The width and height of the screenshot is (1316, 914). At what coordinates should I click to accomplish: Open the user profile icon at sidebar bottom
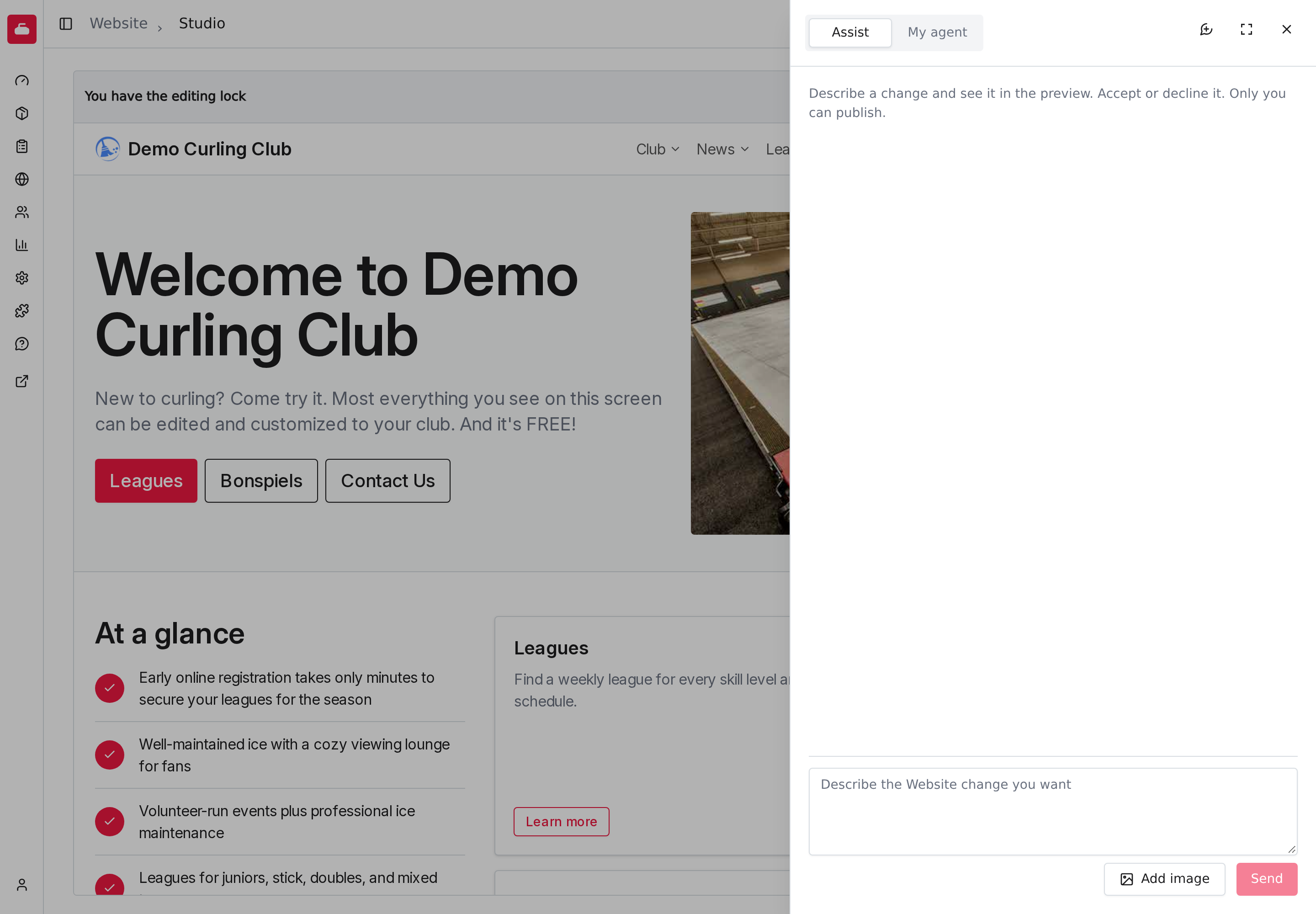pos(22,885)
